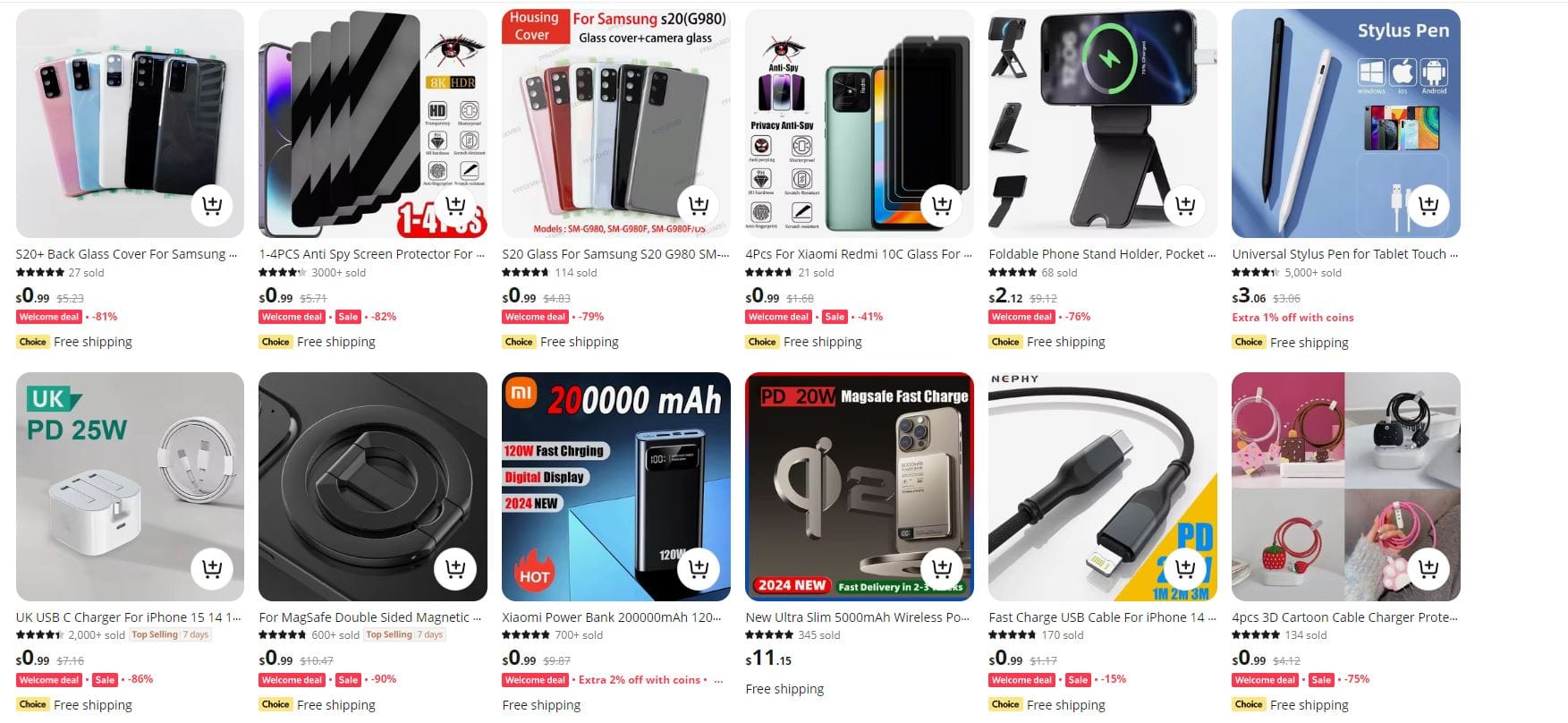Open New Ultra Slim 5000mAh Wireless title
This screenshot has height=723, width=1568.
(857, 617)
